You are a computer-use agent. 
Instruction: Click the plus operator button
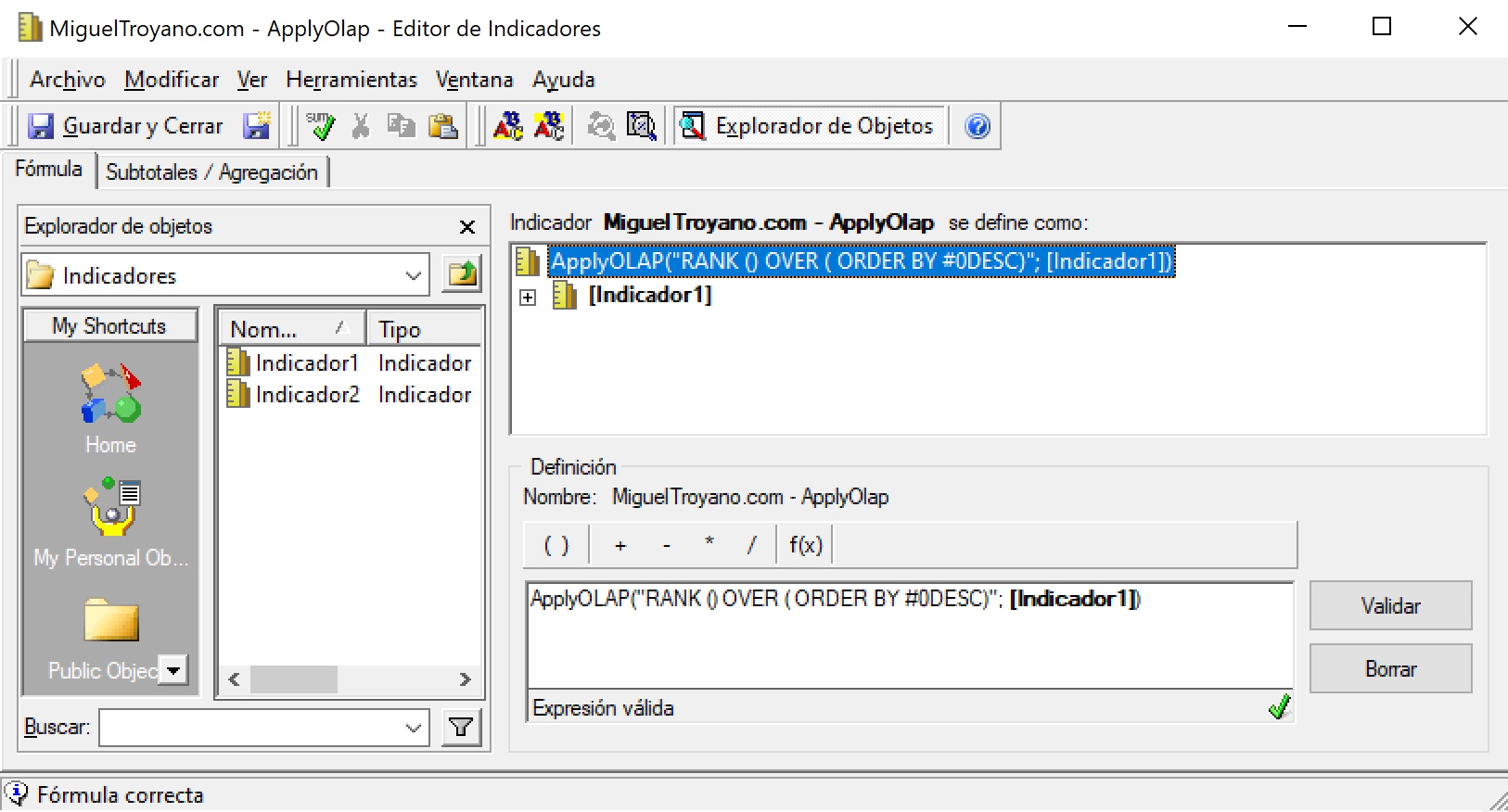[x=620, y=545]
